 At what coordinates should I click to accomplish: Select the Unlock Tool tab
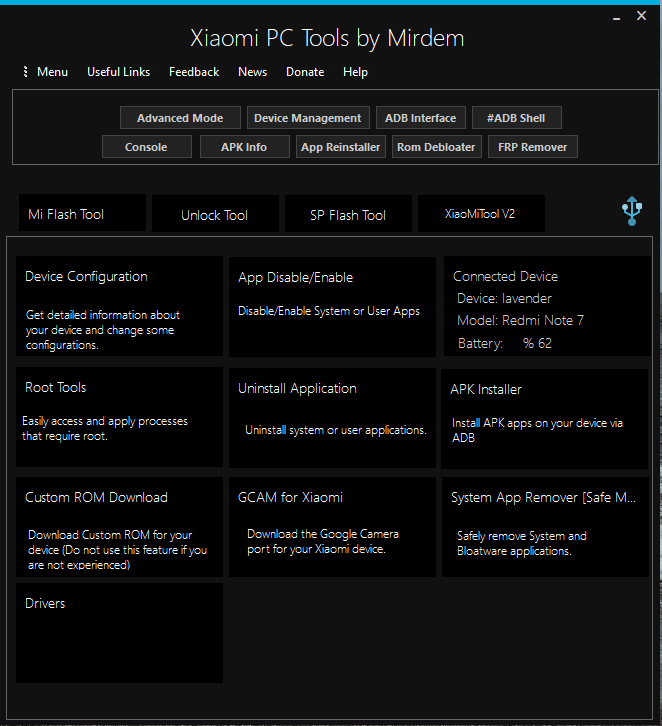[x=215, y=213]
